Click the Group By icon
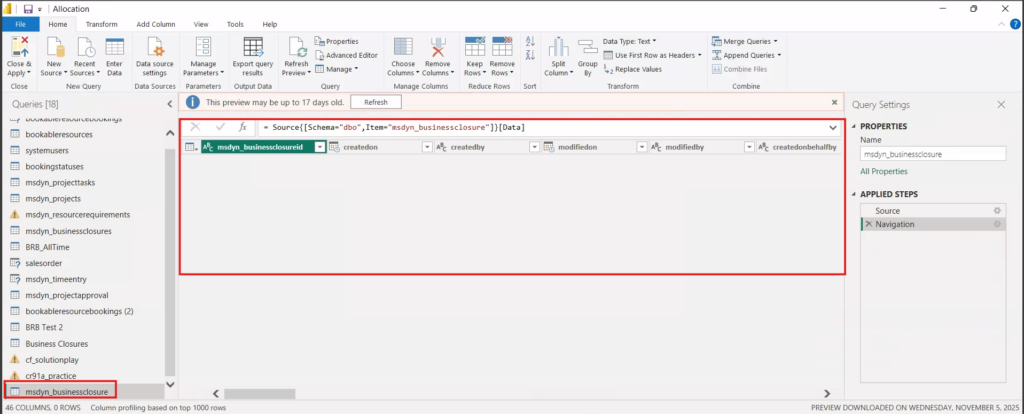1024x414 pixels. (x=587, y=50)
